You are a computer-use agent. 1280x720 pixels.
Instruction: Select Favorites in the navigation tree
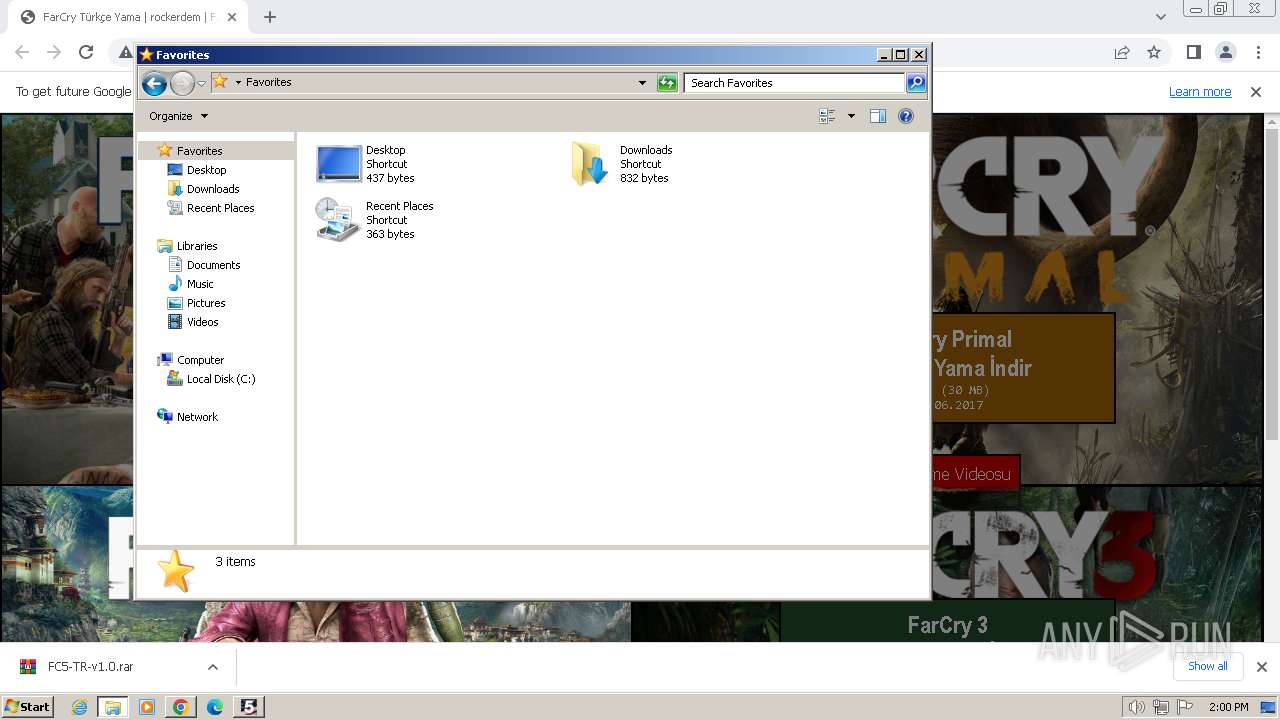(x=199, y=151)
